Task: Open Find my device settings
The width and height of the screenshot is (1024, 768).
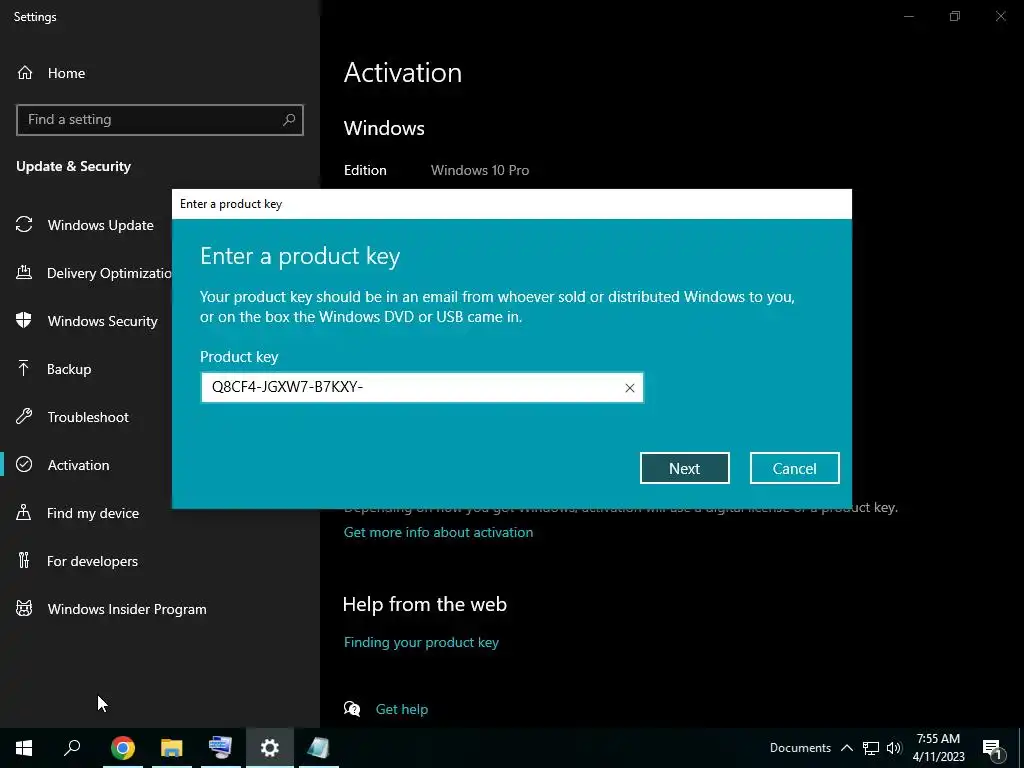Action: pyautogui.click(x=93, y=513)
